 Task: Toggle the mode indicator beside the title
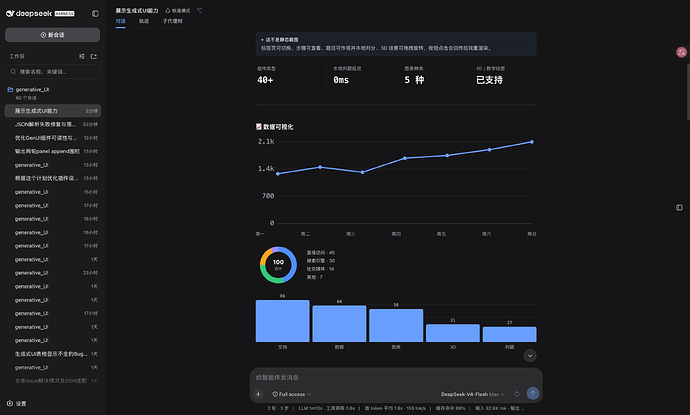point(178,11)
